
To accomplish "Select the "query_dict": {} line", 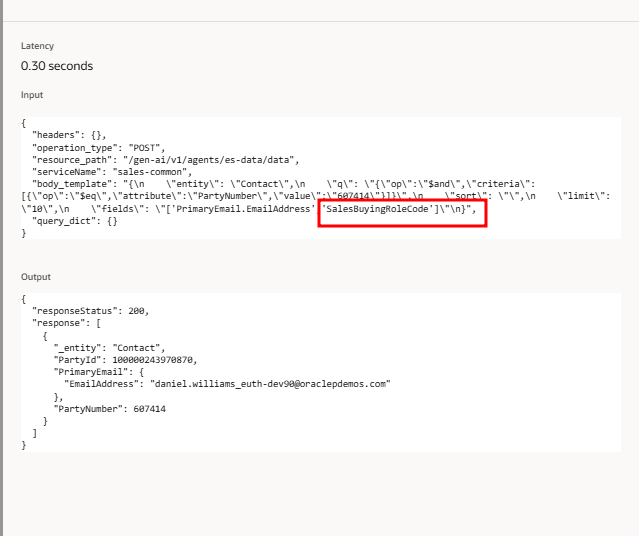I will click(75, 221).
